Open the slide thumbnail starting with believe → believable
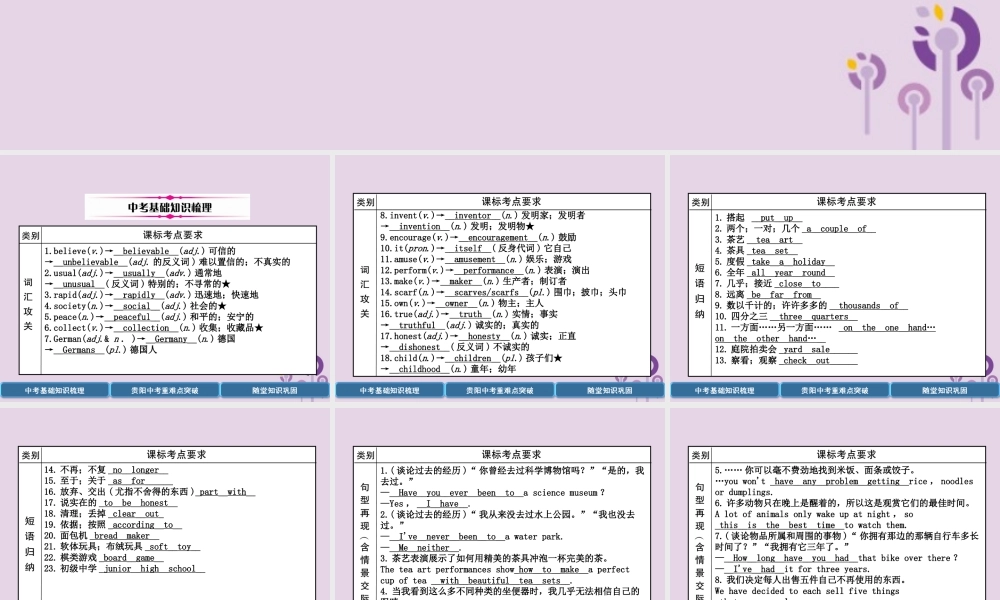The width and height of the screenshot is (1000, 600). (165, 277)
